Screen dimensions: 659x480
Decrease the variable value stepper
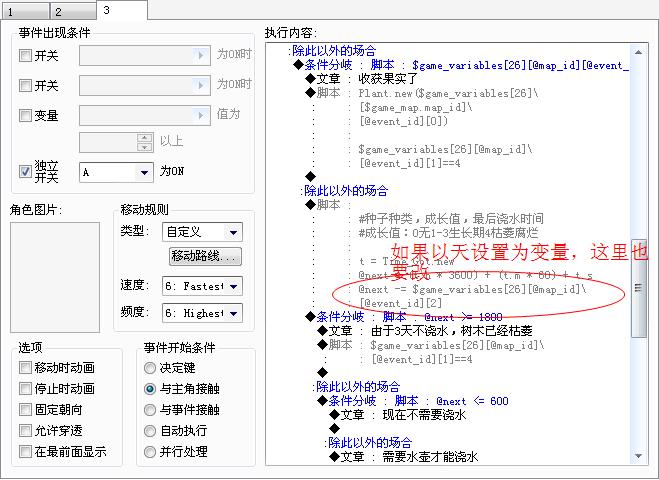(x=145, y=147)
